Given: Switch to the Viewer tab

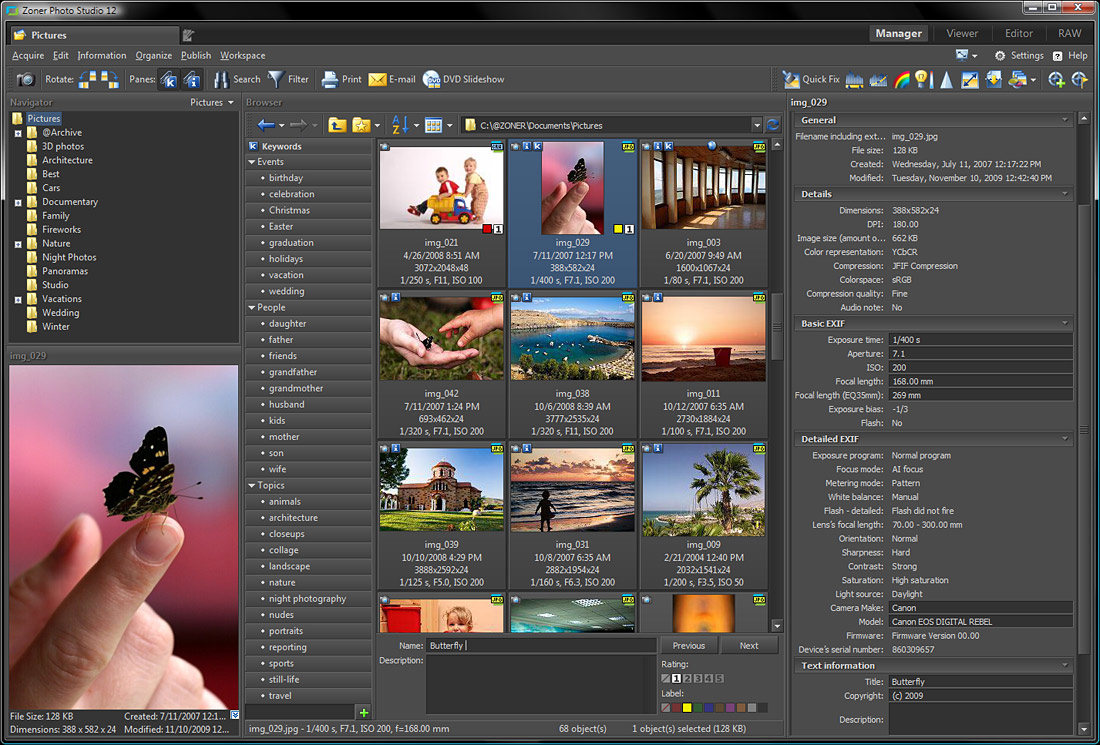Looking at the screenshot, I should (x=961, y=33).
